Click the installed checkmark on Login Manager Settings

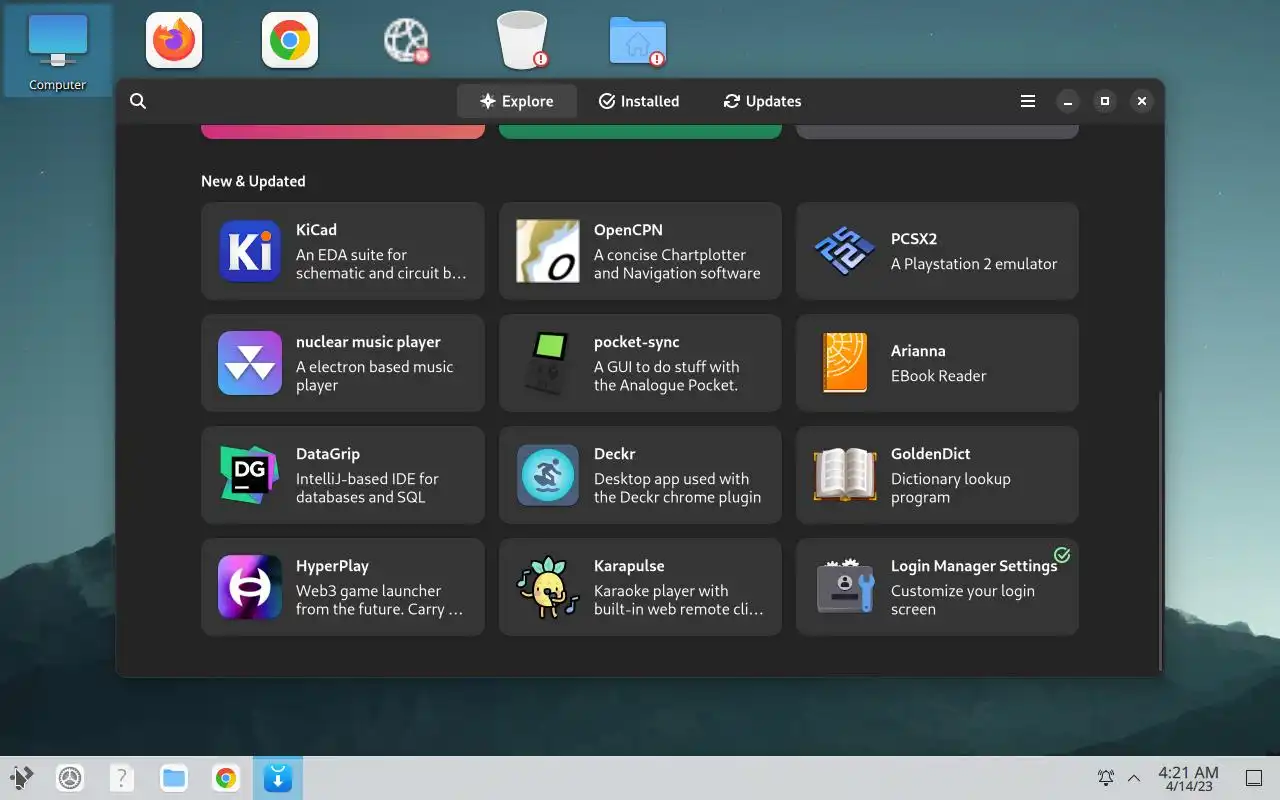(x=1062, y=555)
